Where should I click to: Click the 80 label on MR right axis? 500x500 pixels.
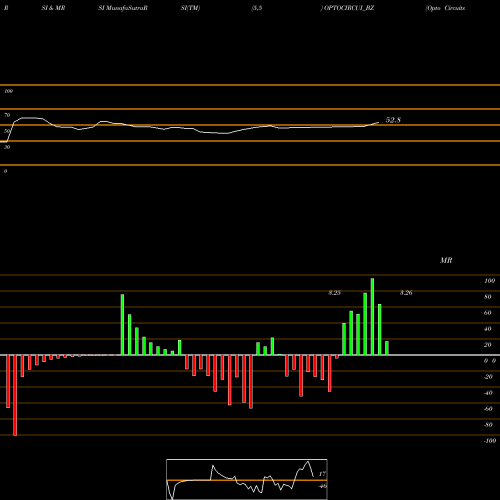tap(488, 297)
